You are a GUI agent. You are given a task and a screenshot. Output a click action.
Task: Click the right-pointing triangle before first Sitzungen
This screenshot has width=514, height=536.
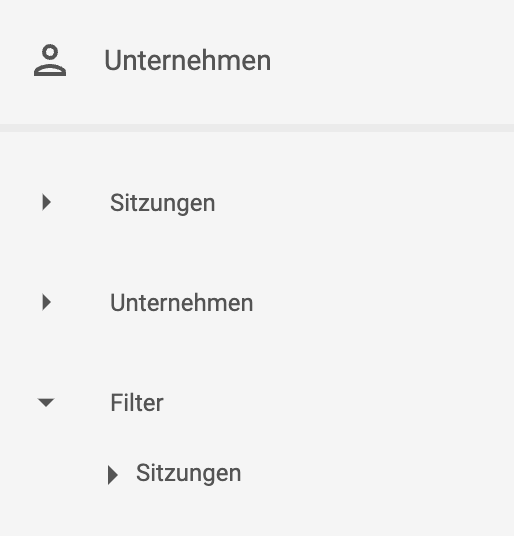tap(46, 202)
